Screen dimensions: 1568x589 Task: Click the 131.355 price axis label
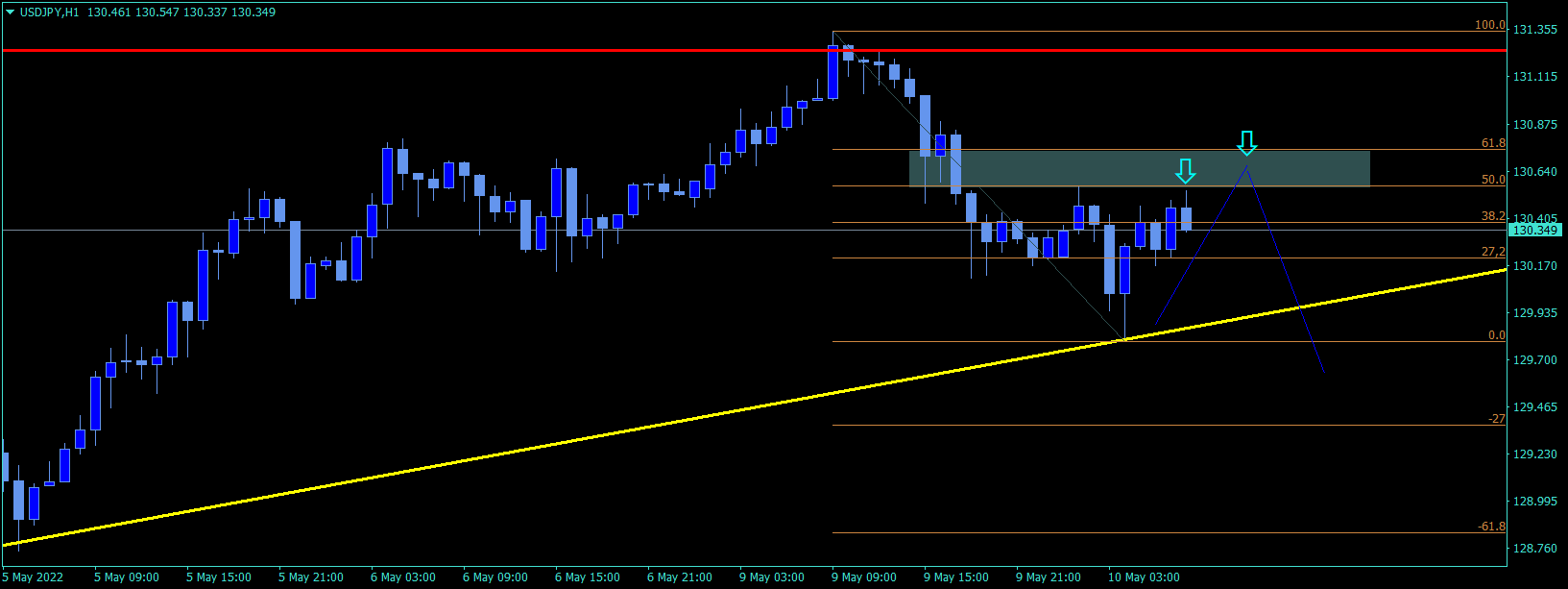pyautogui.click(x=1535, y=30)
